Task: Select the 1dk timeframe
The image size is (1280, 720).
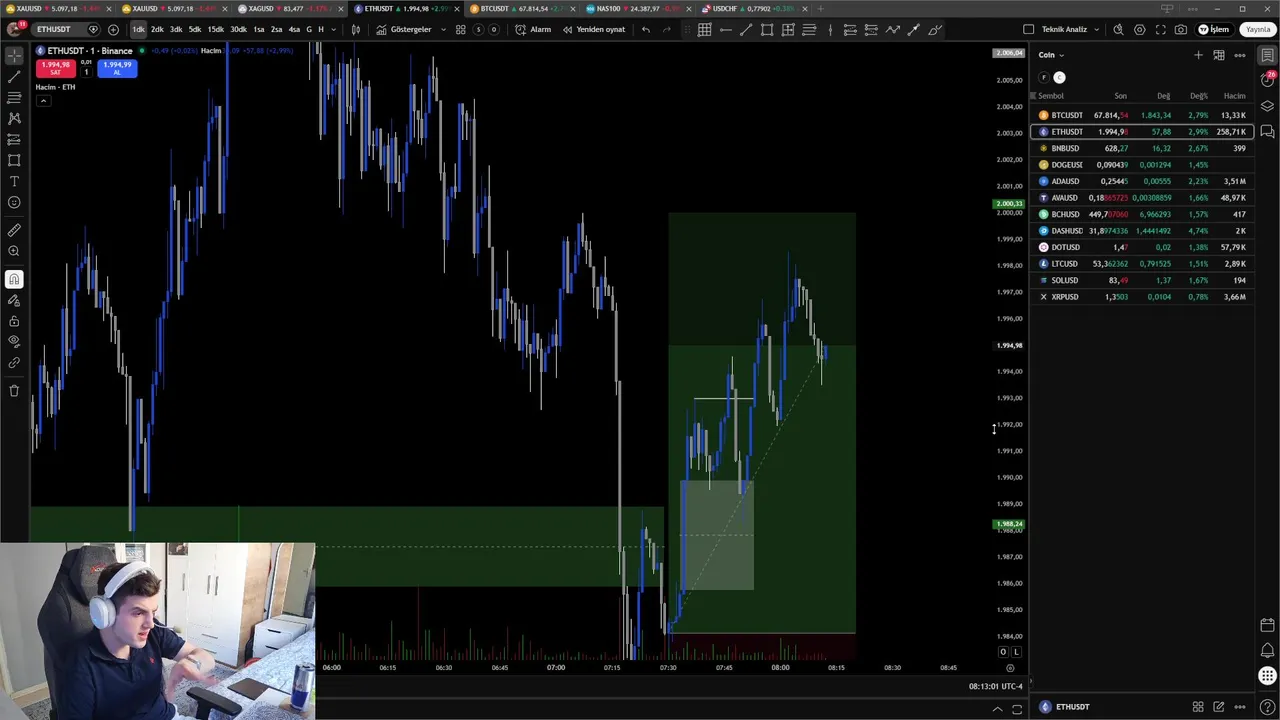Action: [x=138, y=29]
